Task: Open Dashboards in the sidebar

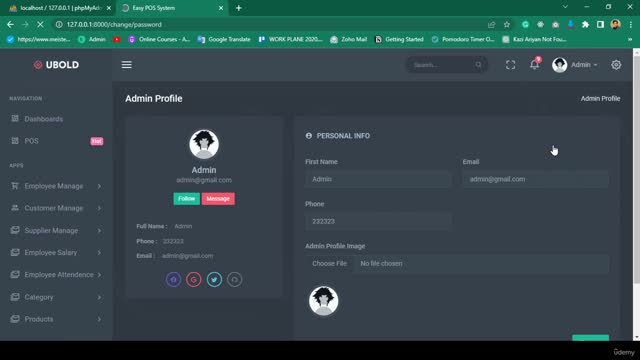Action: 44,119
